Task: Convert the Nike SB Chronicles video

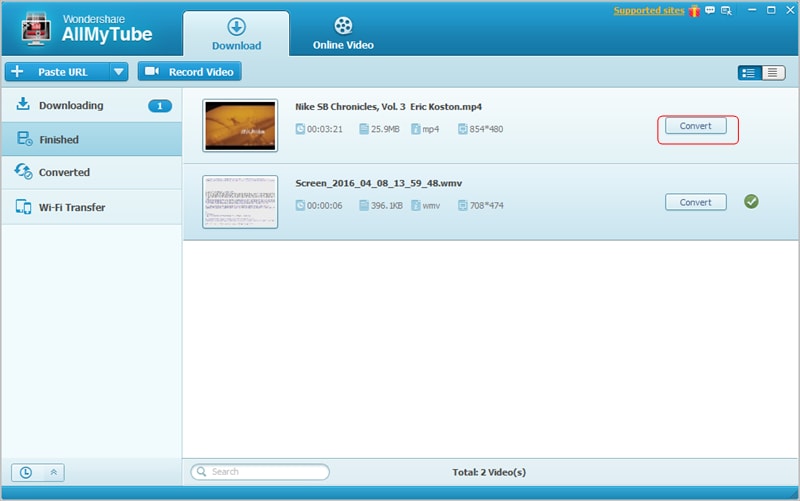Action: [695, 126]
